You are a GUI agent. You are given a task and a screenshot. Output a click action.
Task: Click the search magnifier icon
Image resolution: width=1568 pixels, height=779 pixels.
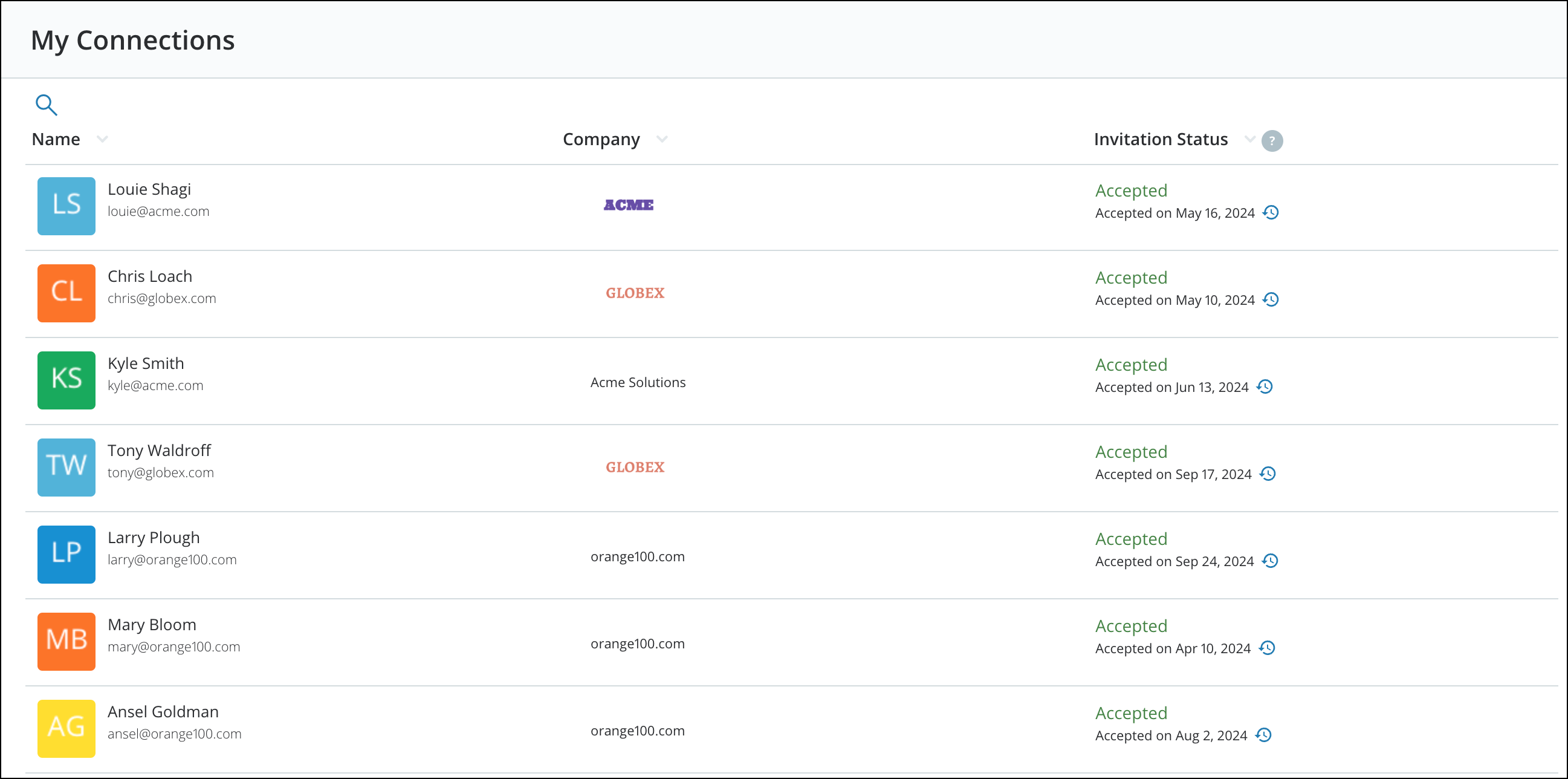click(47, 105)
